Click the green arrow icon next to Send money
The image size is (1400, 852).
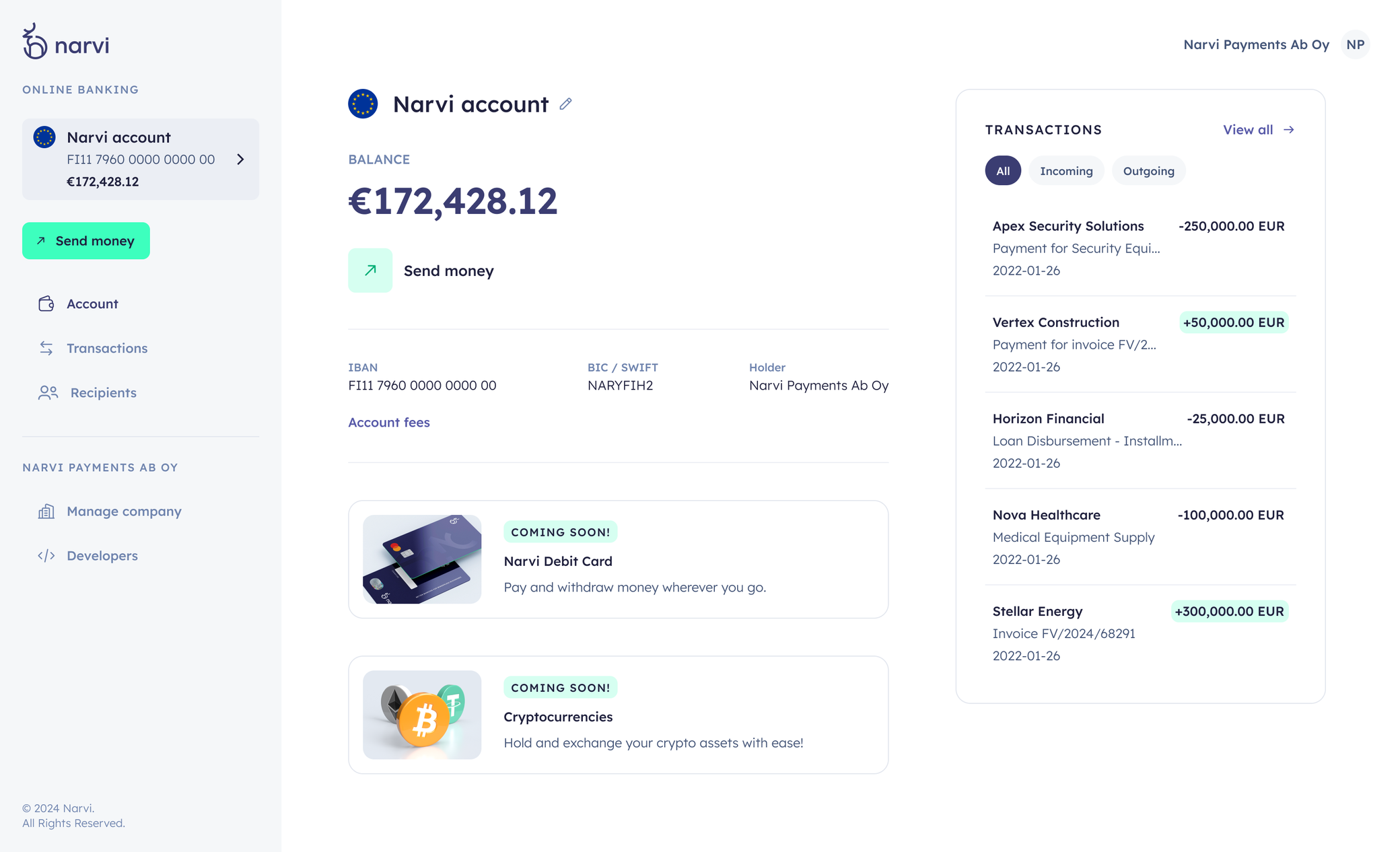point(370,271)
